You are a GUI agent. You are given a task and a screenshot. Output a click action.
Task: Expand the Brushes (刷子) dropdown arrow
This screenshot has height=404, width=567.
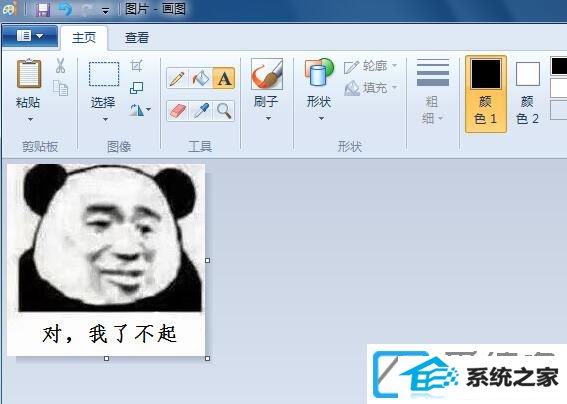tap(268, 118)
